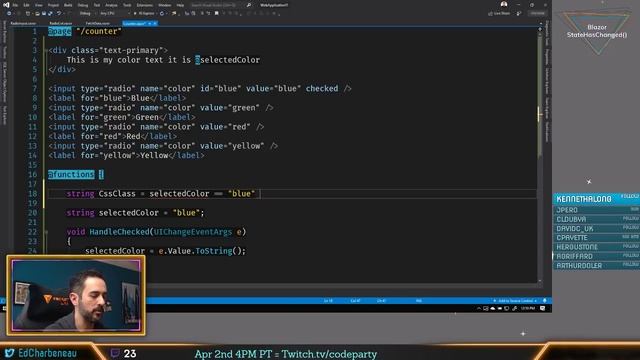Click the notifications bell in status bar
This screenshot has height=360, width=640.
[x=544, y=301]
